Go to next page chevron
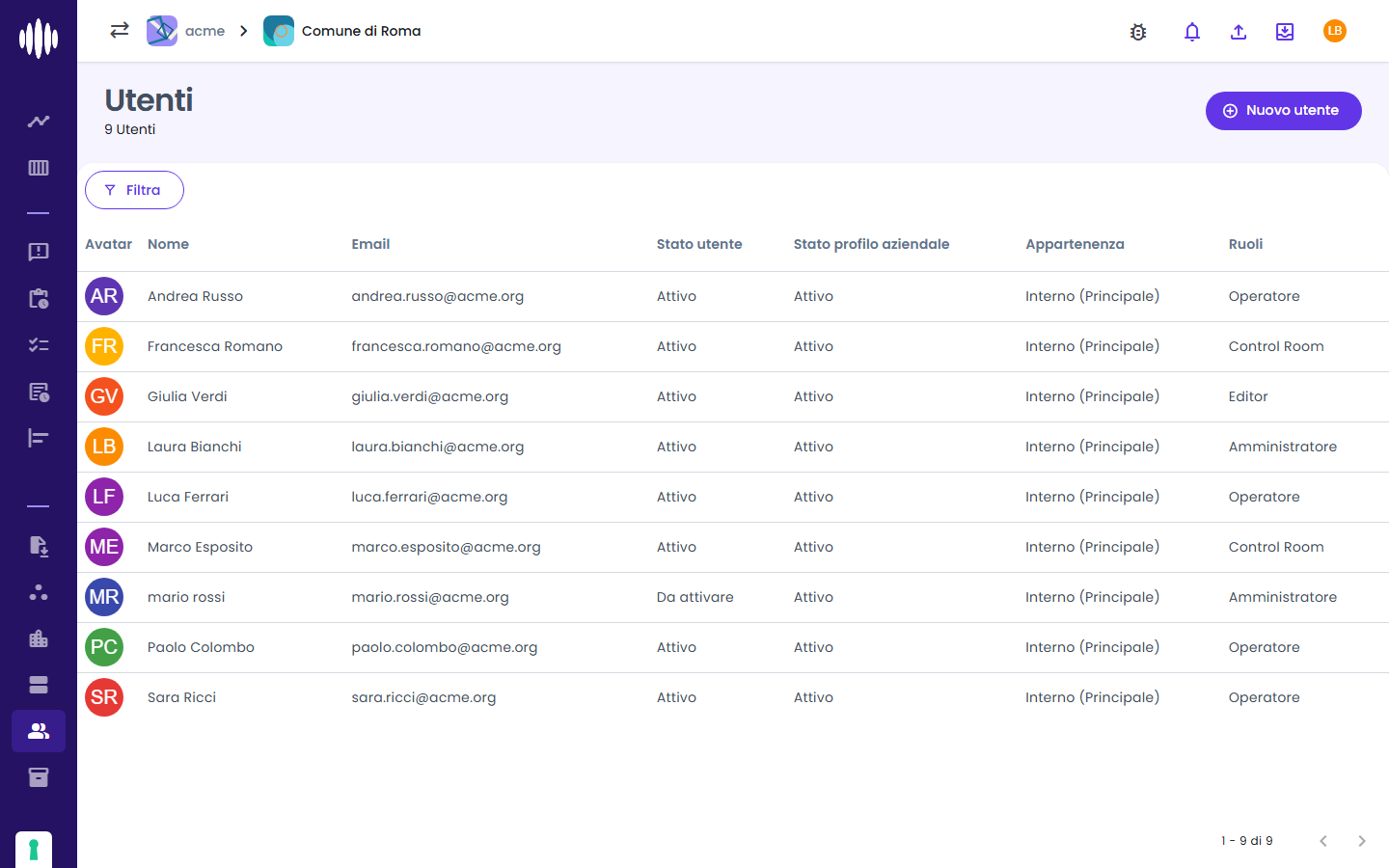Viewport: 1389px width, 868px height. pos(1362,841)
